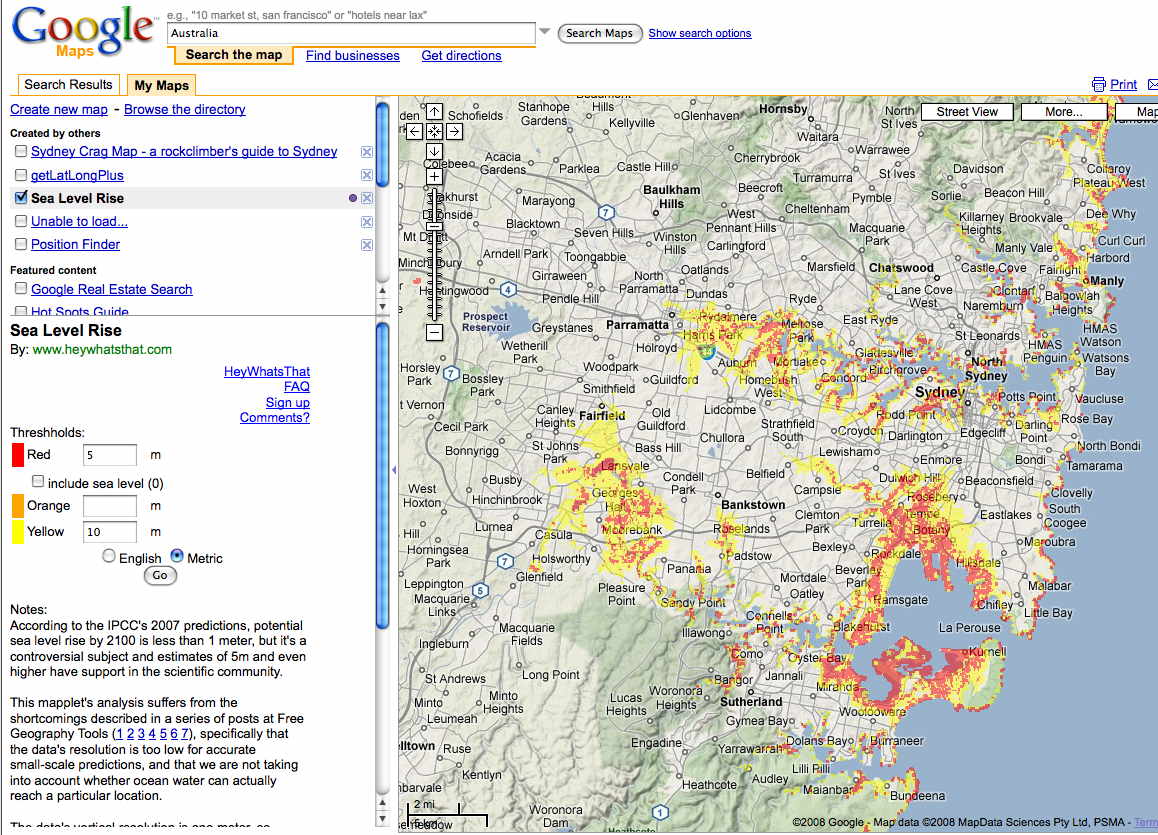Pan the map right with the arrow
The image size is (1158, 835).
pos(454,131)
